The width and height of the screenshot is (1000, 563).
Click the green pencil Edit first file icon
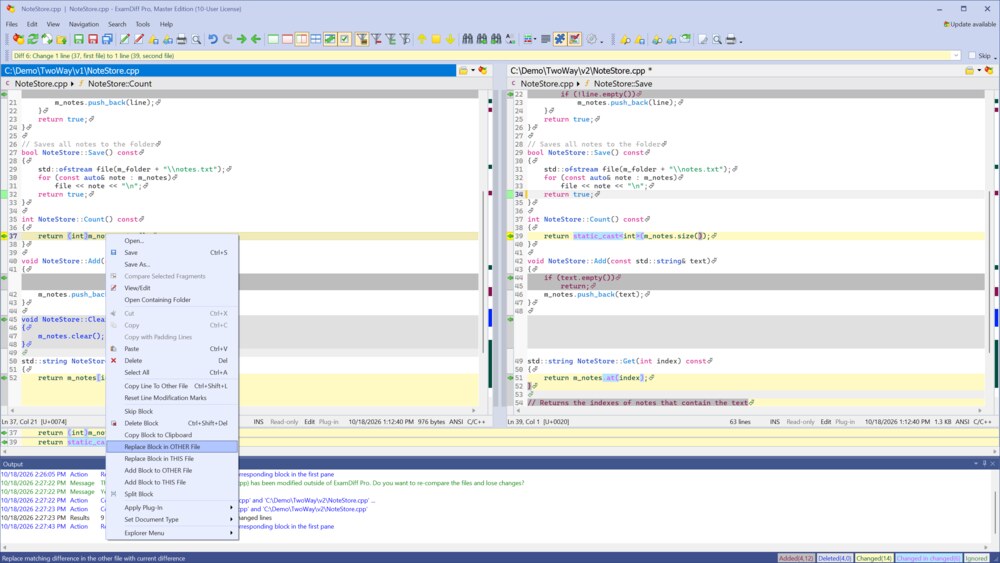[125, 40]
